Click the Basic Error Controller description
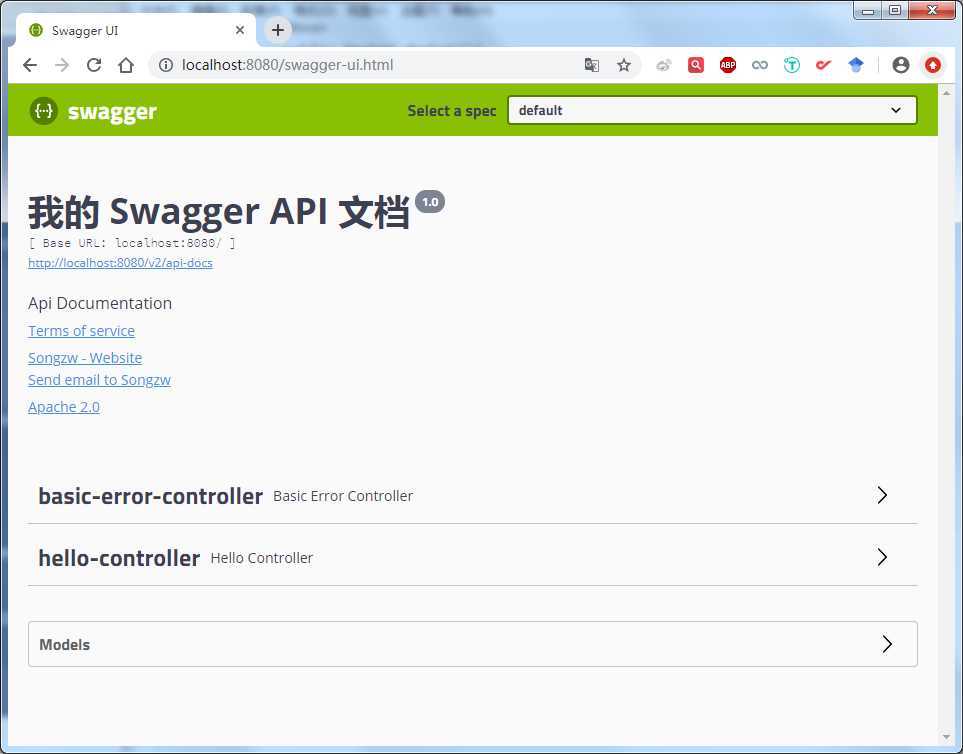 (343, 496)
